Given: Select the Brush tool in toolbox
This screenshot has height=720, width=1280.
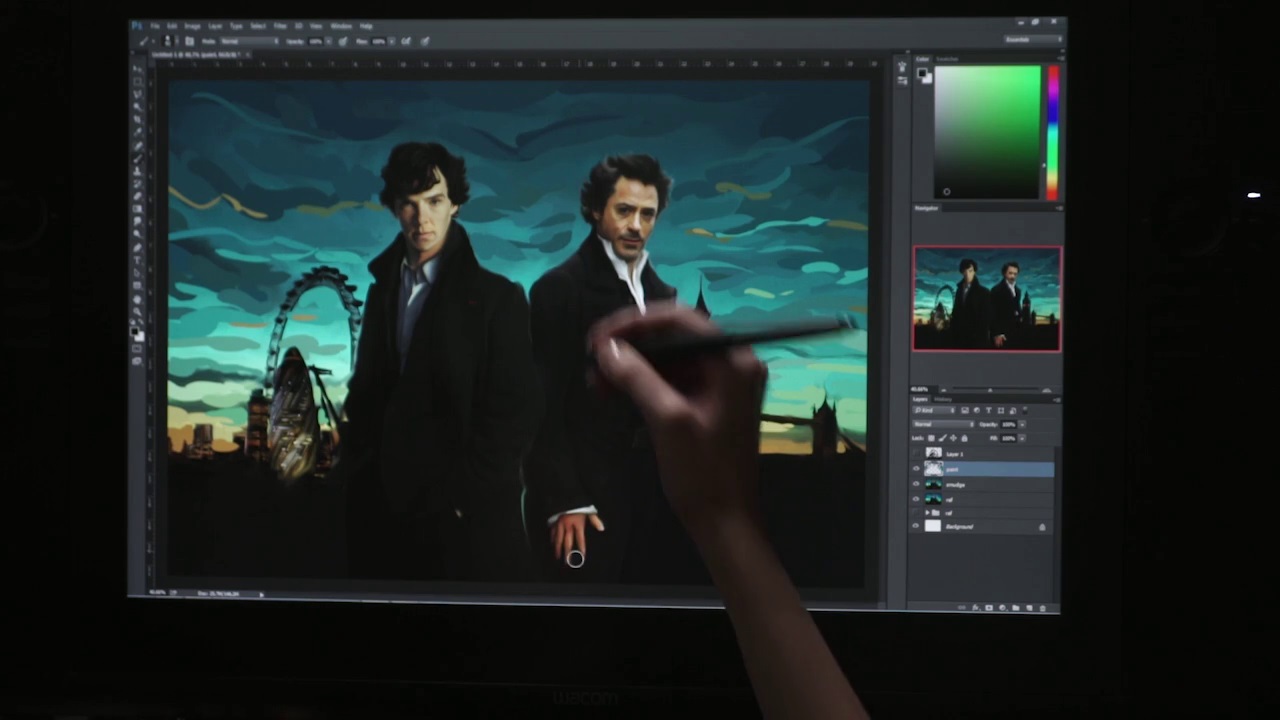Looking at the screenshot, I should (x=137, y=158).
